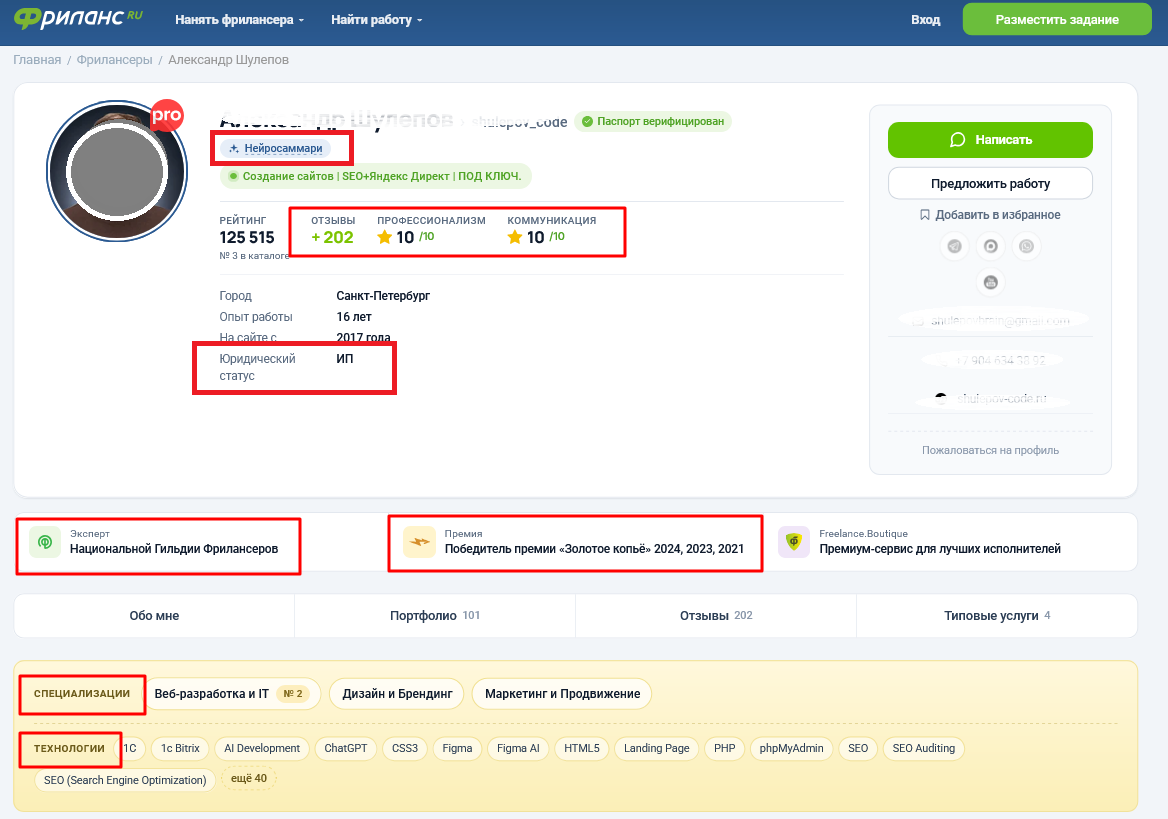This screenshot has width=1168, height=819.
Task: Click the CSS3 technology tag
Action: pos(404,748)
